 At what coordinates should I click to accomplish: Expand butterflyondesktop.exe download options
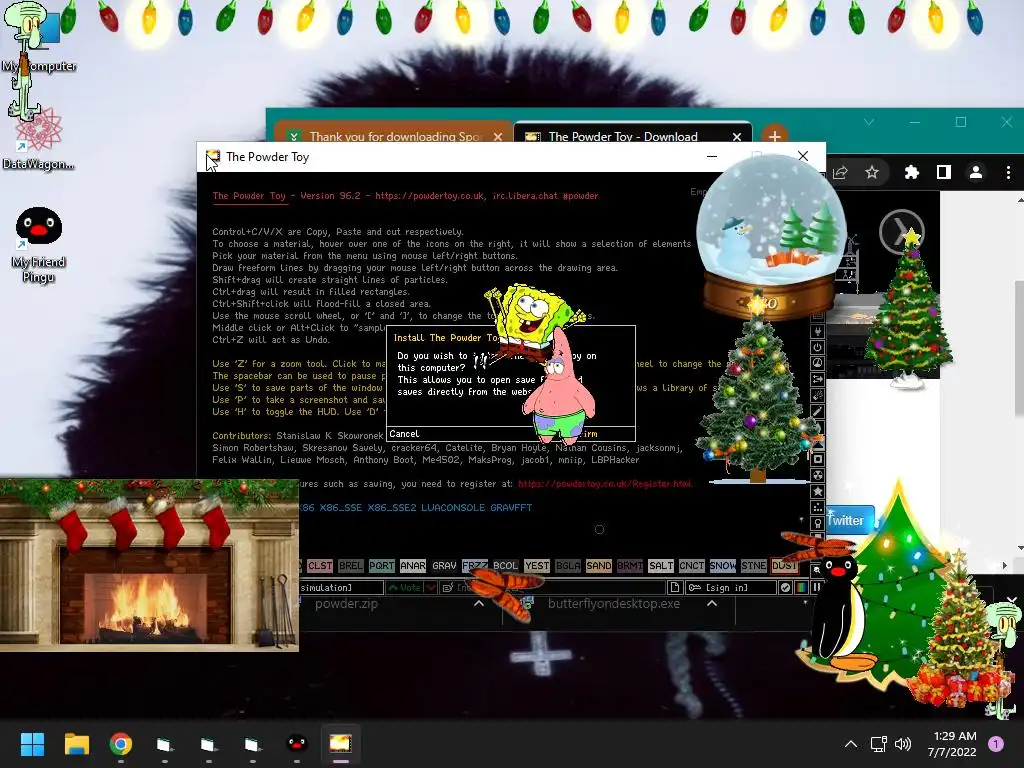(x=712, y=603)
